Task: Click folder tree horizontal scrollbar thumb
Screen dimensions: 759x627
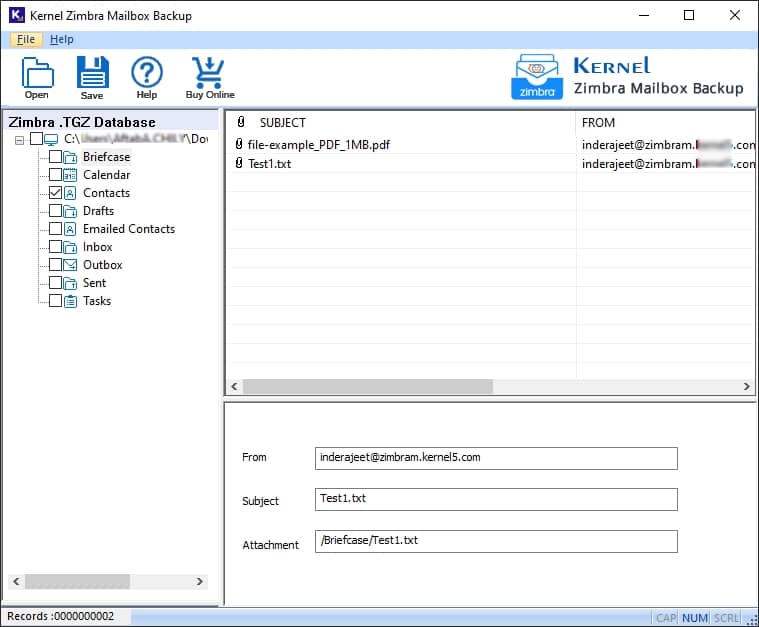Action: (77, 581)
